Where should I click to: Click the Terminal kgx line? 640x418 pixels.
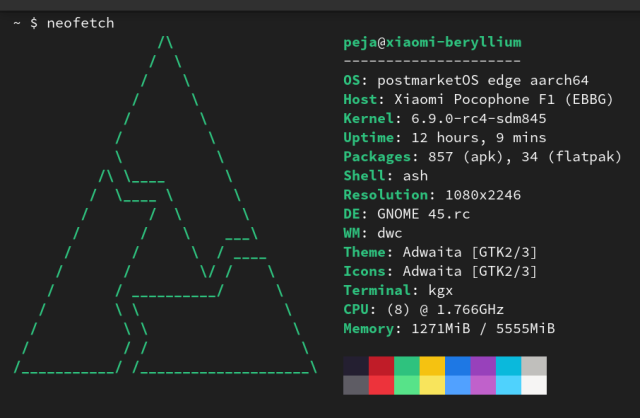[398, 290]
